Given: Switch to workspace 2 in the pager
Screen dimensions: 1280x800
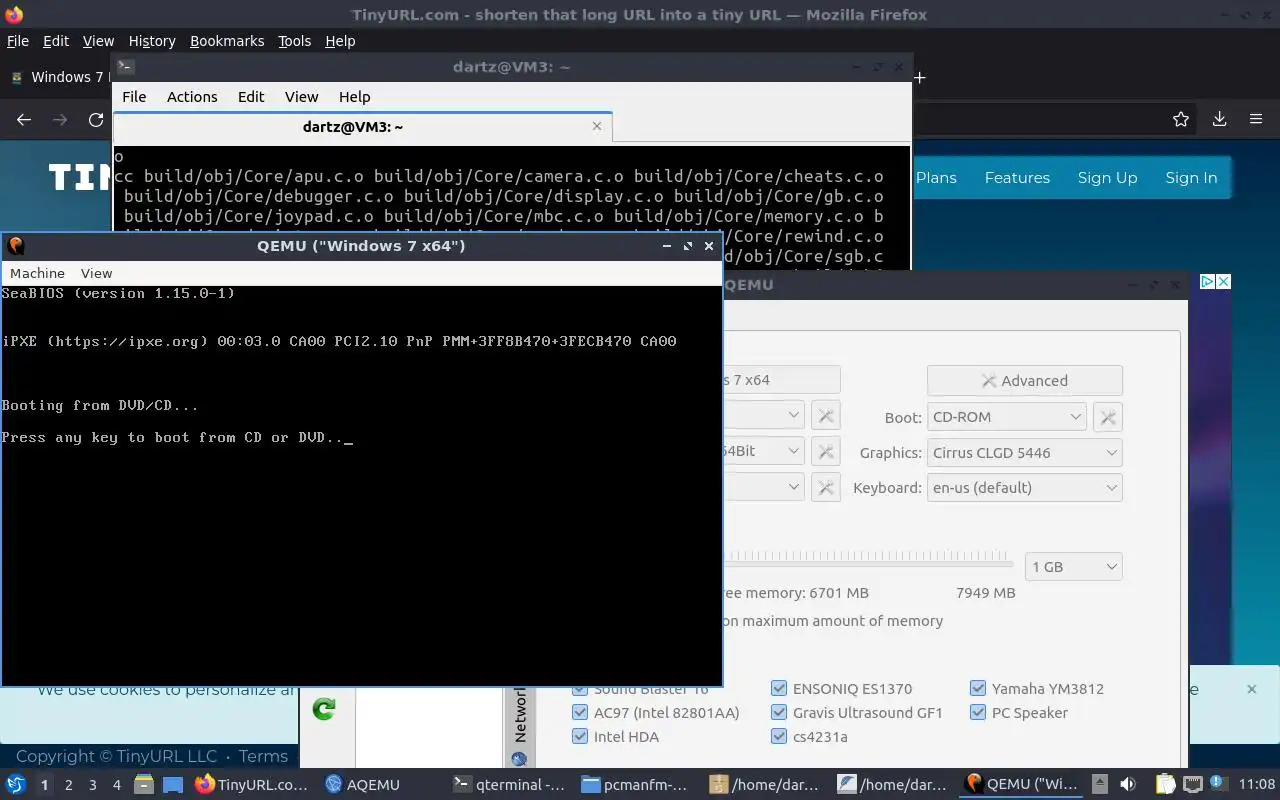Looking at the screenshot, I should (68, 785).
